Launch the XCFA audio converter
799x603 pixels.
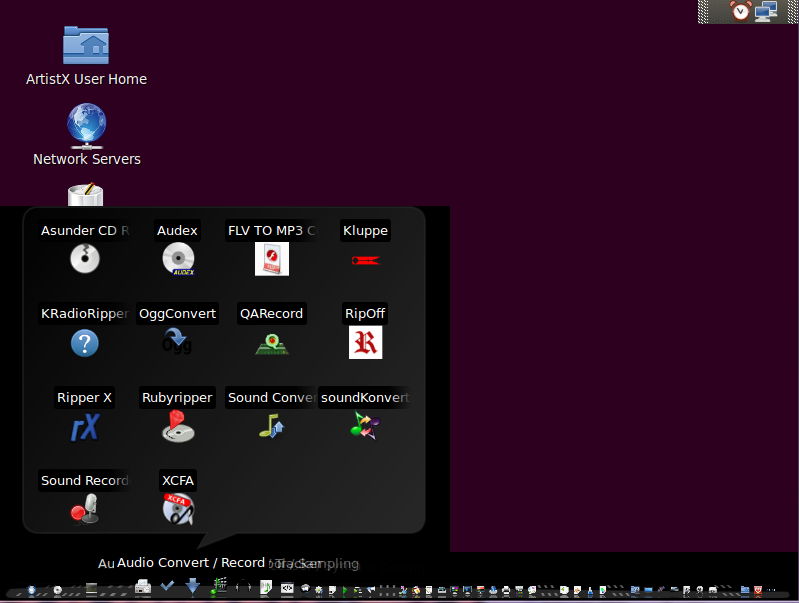tap(178, 510)
